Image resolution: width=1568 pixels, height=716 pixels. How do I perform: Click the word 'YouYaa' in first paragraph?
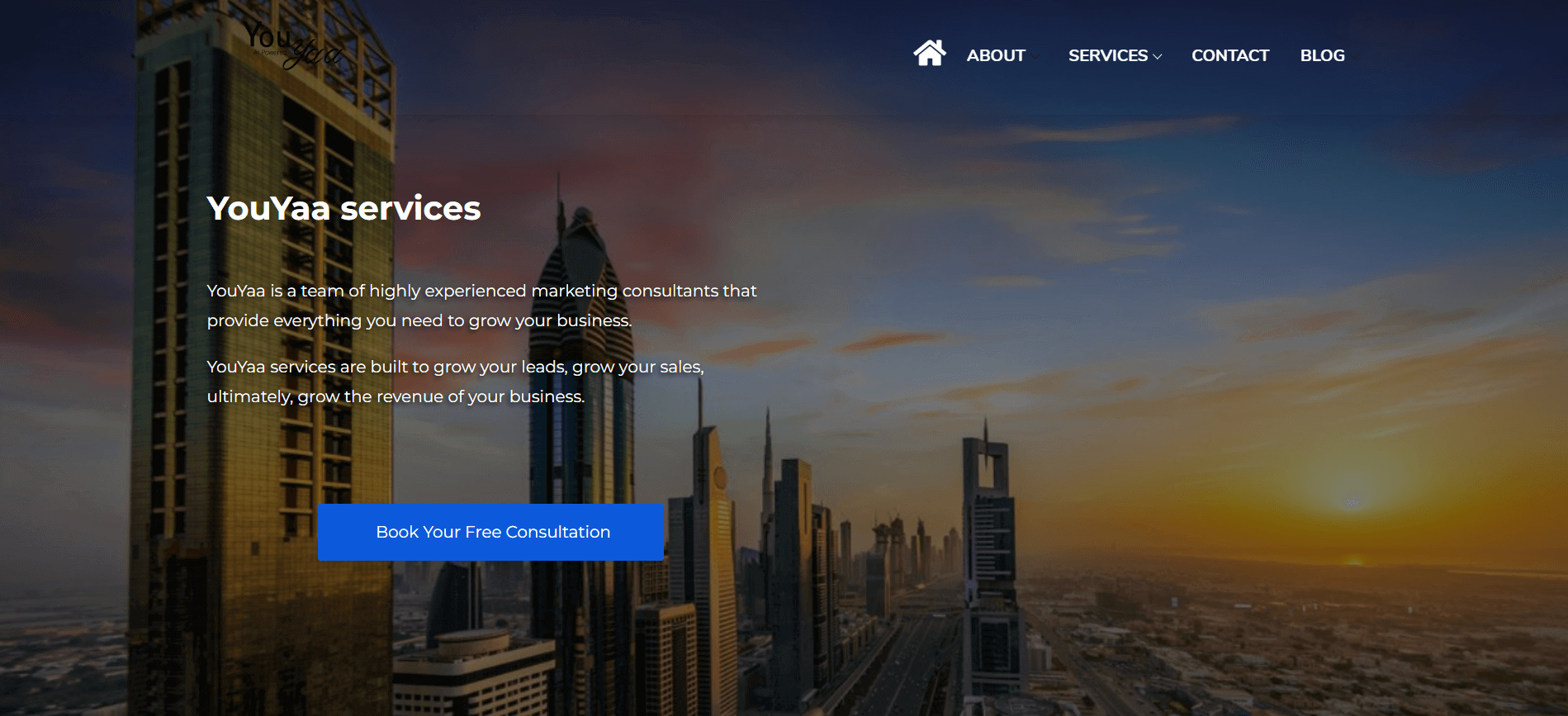click(236, 291)
